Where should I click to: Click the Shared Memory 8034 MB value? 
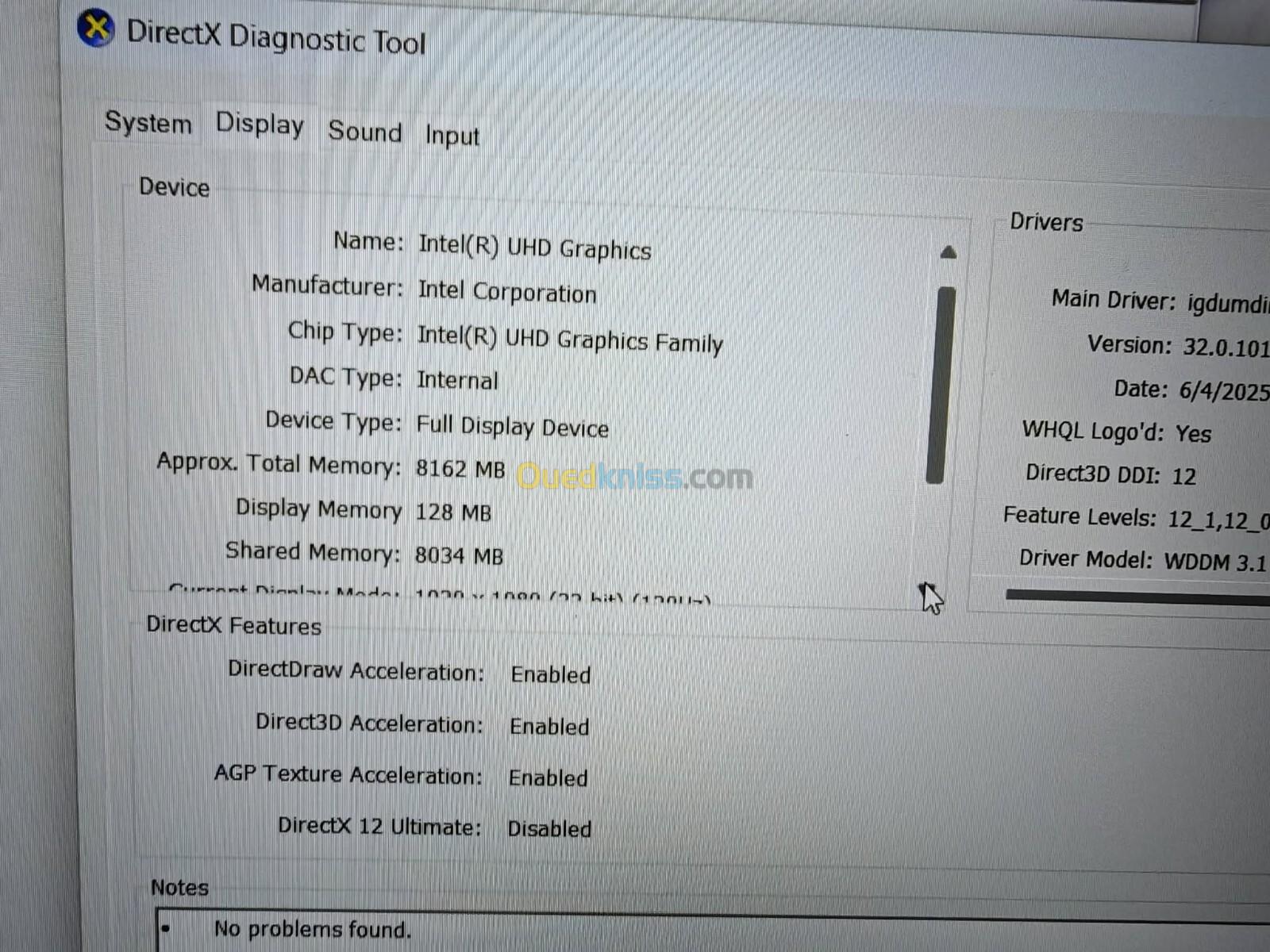tap(459, 555)
